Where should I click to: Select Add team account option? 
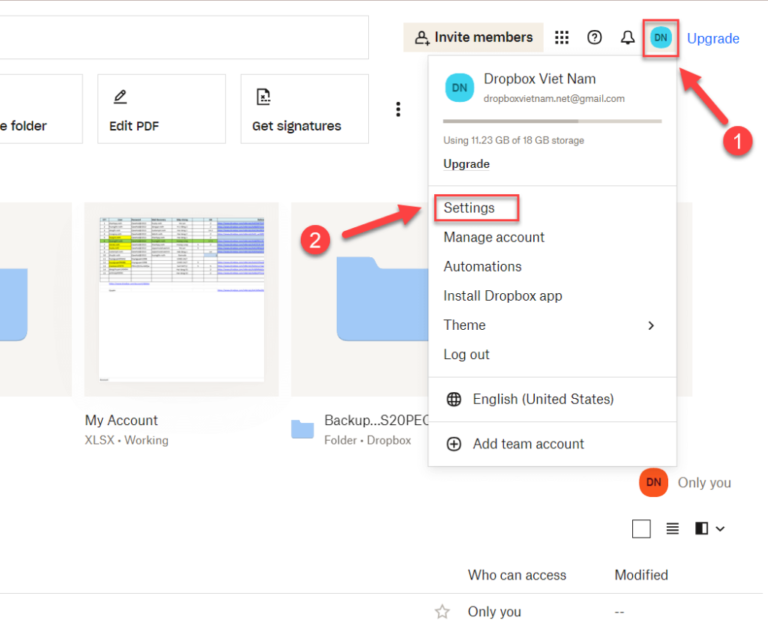tap(527, 444)
